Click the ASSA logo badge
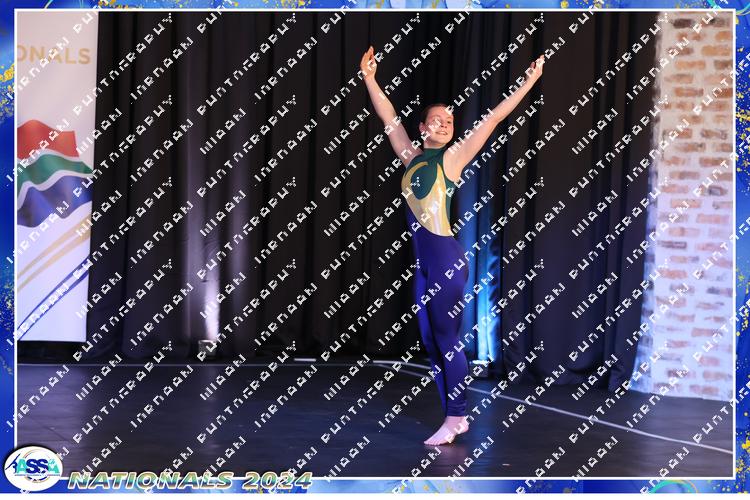This screenshot has height=500, width=750. [33, 468]
